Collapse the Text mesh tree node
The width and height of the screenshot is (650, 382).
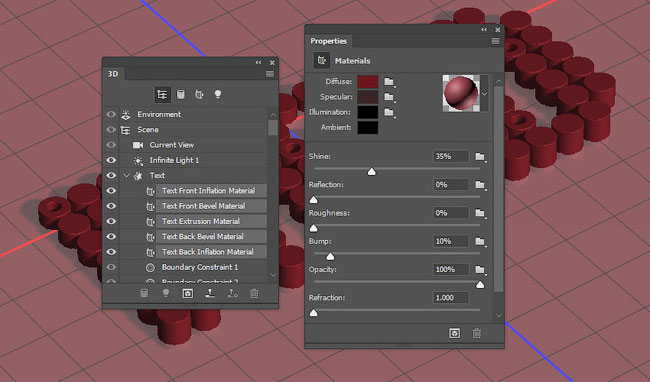click(126, 176)
